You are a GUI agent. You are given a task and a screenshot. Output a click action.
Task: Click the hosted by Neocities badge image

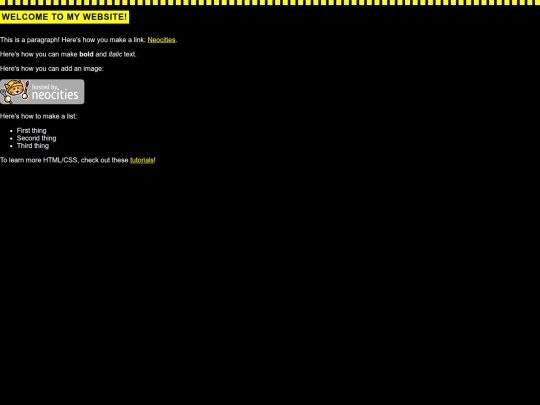click(42, 92)
